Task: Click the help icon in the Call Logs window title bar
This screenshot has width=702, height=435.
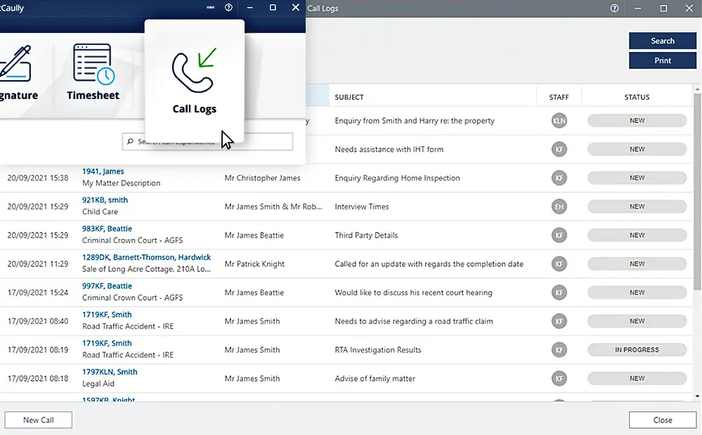Action: point(614,8)
